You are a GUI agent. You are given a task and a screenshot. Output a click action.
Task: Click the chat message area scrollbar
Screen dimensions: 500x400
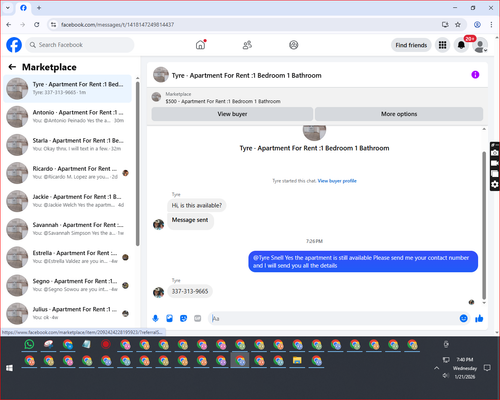[x=484, y=225]
